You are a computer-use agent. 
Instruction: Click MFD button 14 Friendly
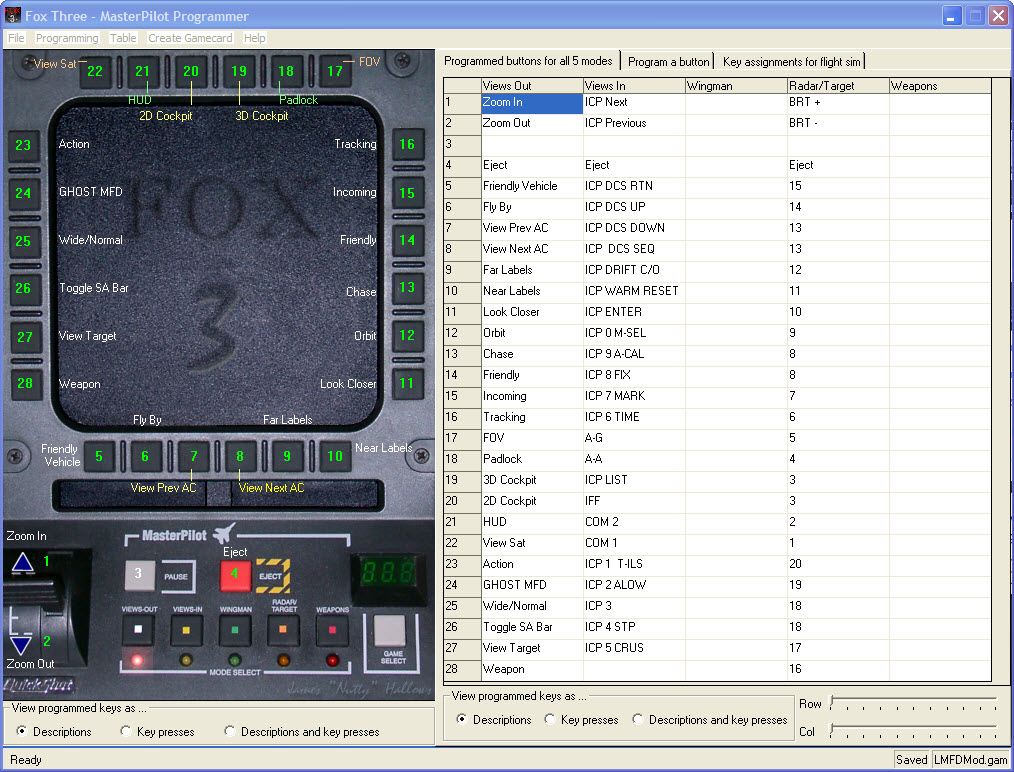(407, 240)
